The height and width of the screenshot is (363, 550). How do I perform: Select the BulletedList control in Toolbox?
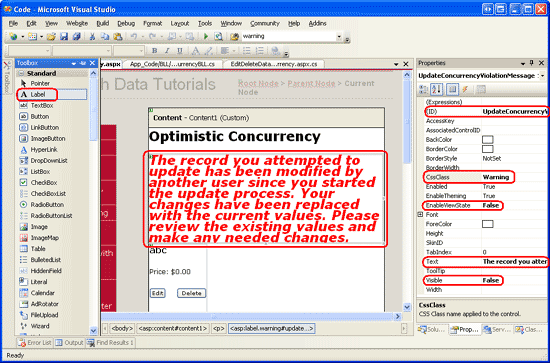(x=52, y=260)
